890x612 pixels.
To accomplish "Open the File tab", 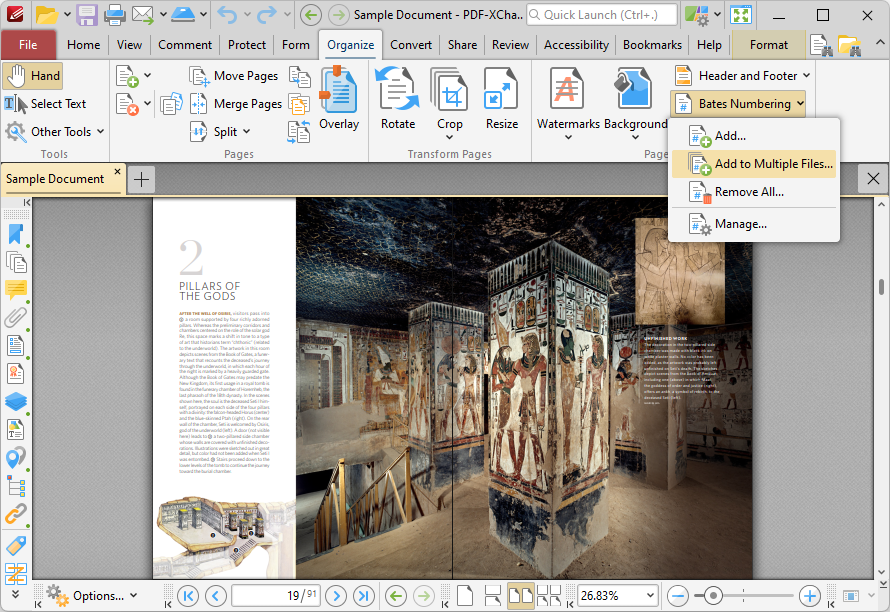I will tap(28, 45).
